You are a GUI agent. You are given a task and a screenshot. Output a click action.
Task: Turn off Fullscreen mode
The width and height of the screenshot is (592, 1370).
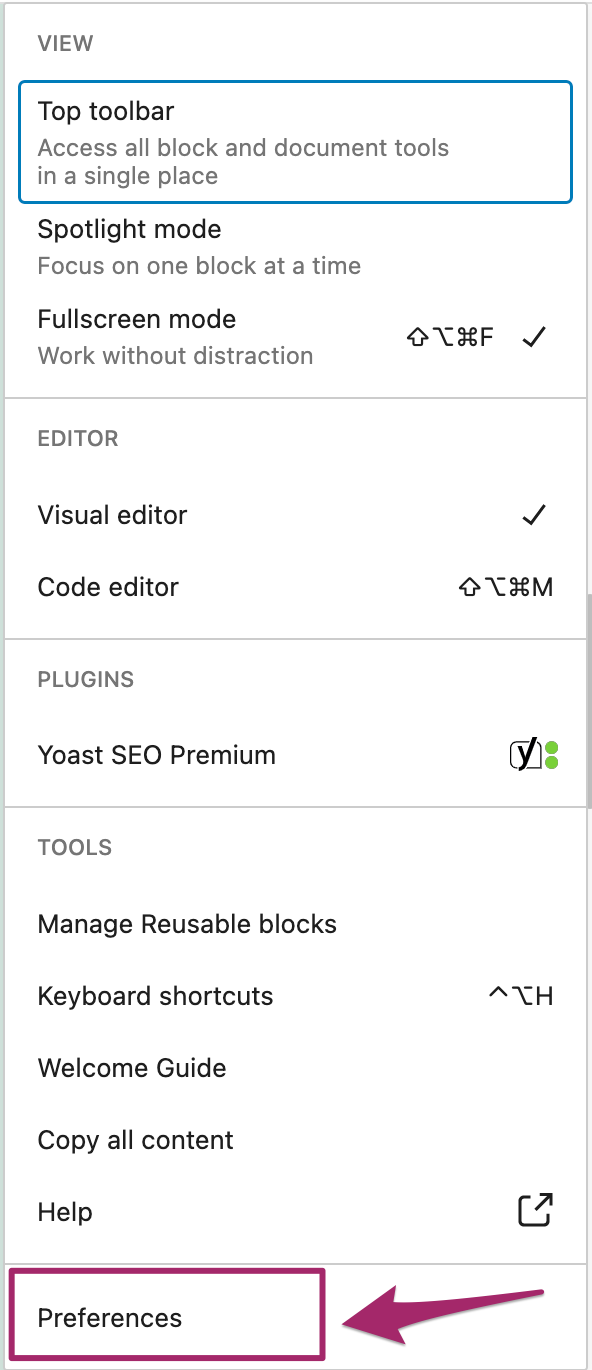[295, 337]
